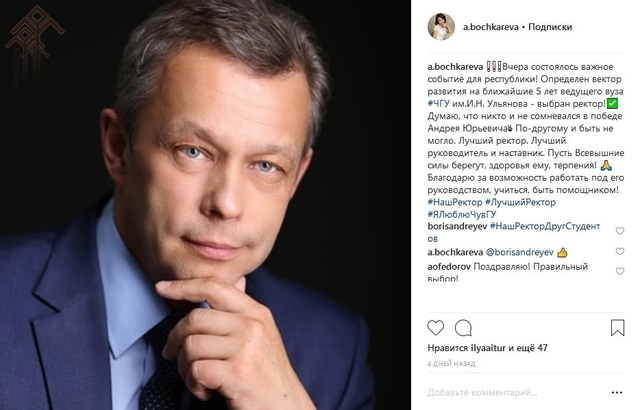Open comments via the speech bubble icon

pyautogui.click(x=463, y=328)
